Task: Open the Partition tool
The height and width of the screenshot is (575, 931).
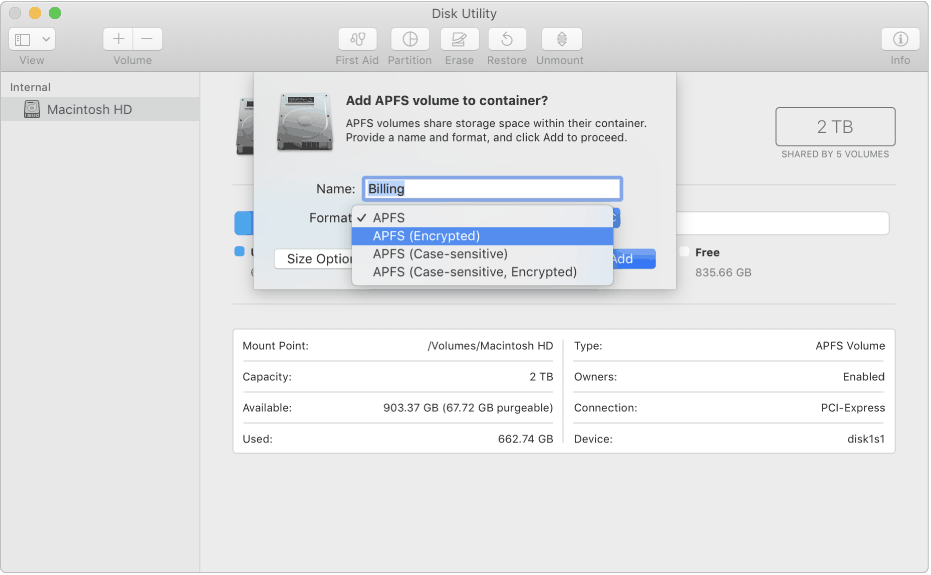Action: click(x=410, y=39)
